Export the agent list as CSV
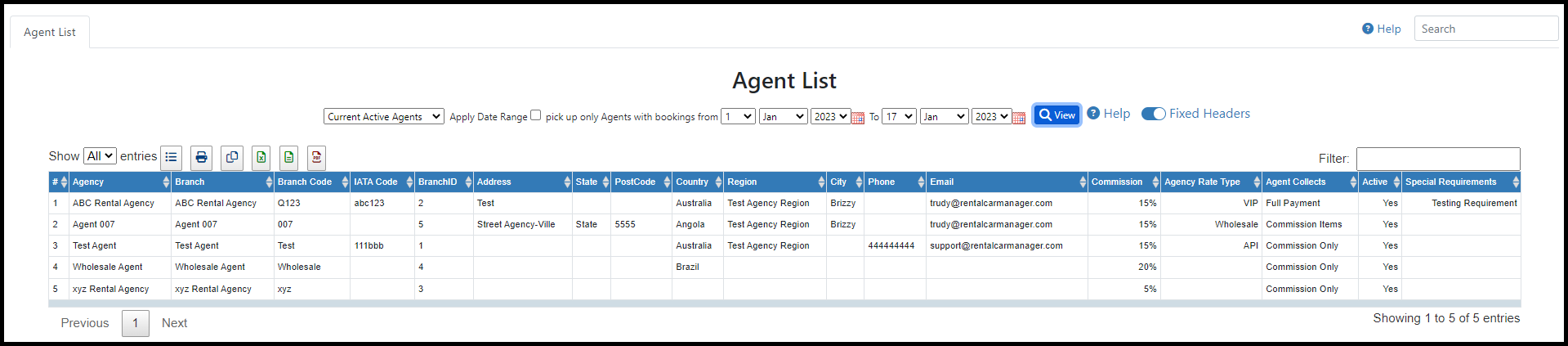 (288, 157)
